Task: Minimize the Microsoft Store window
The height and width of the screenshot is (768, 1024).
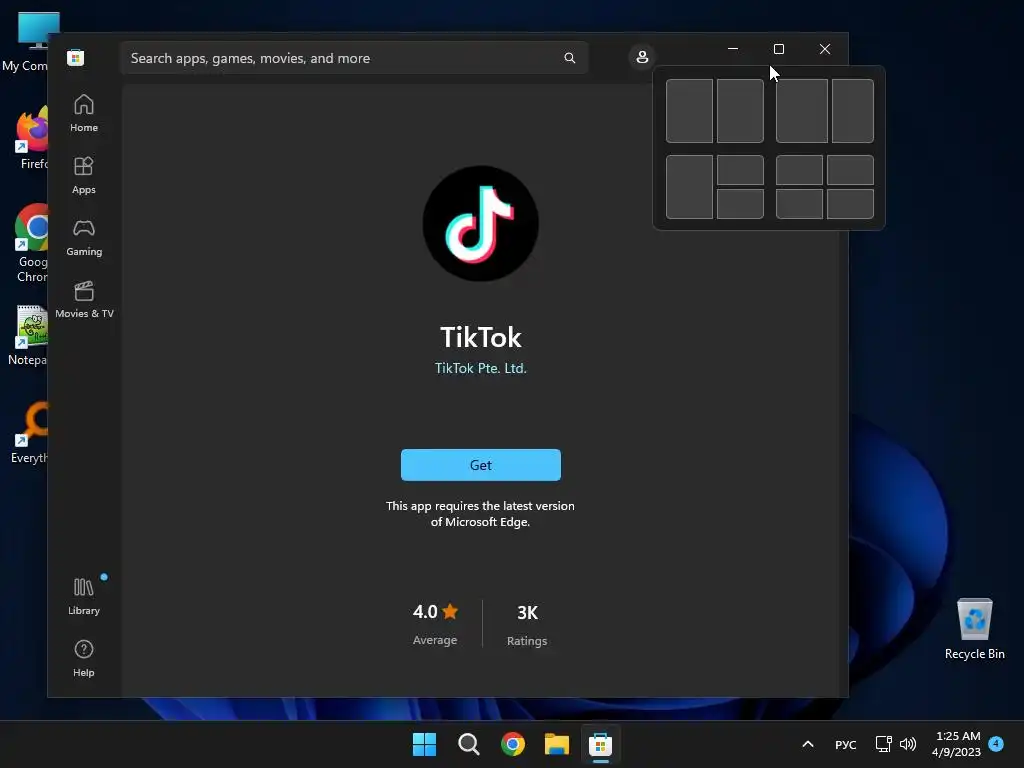Action: tap(733, 49)
